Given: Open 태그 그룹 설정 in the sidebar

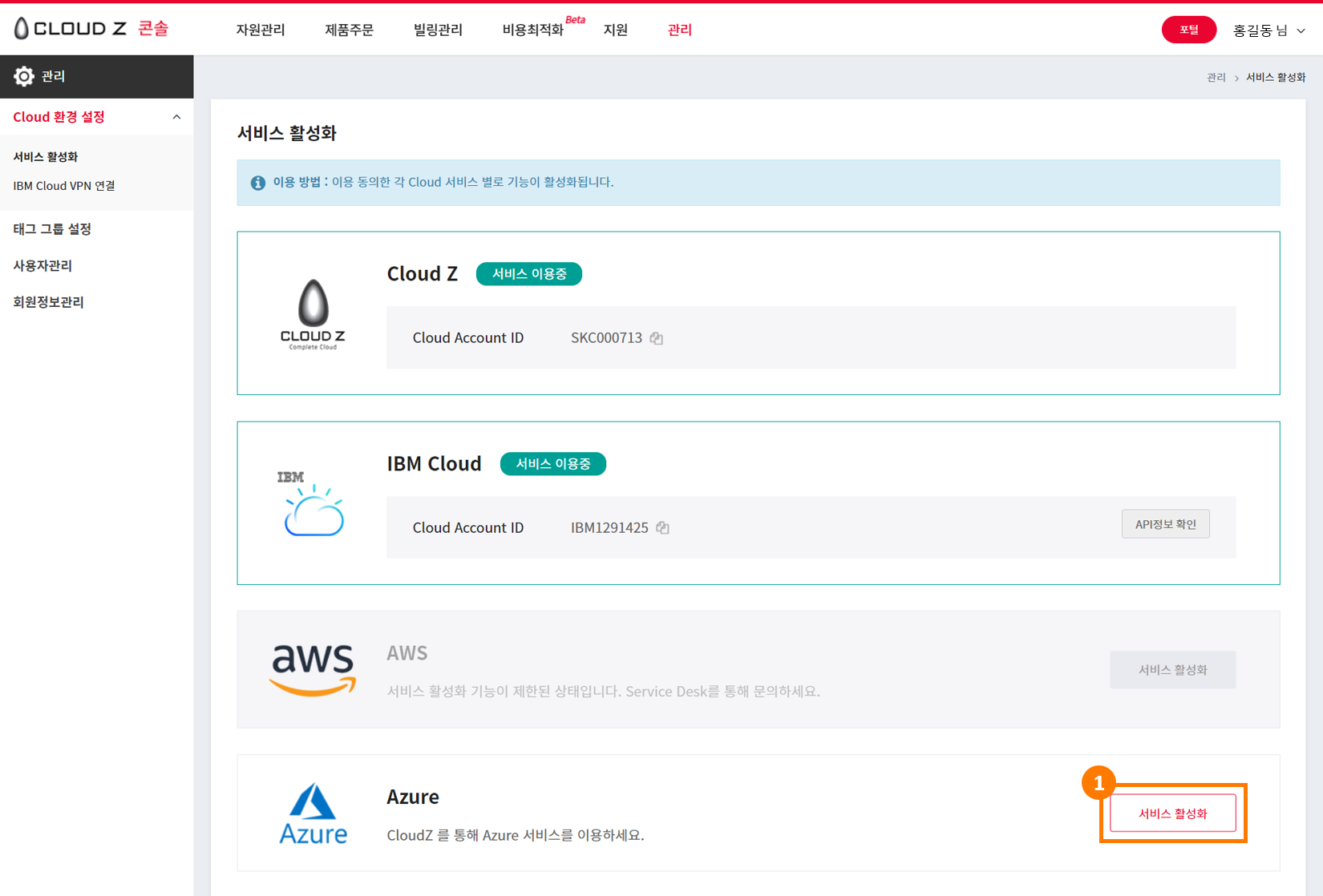Looking at the screenshot, I should [52, 229].
